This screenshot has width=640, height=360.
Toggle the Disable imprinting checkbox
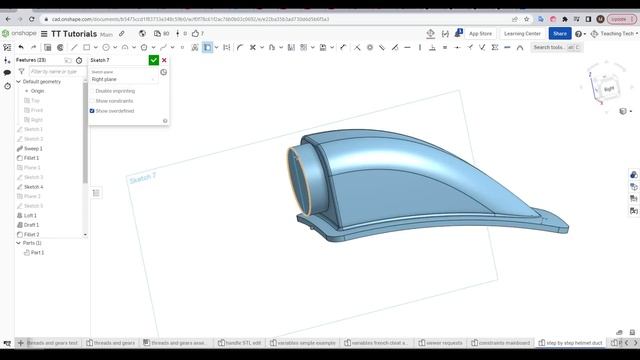[x=92, y=91]
